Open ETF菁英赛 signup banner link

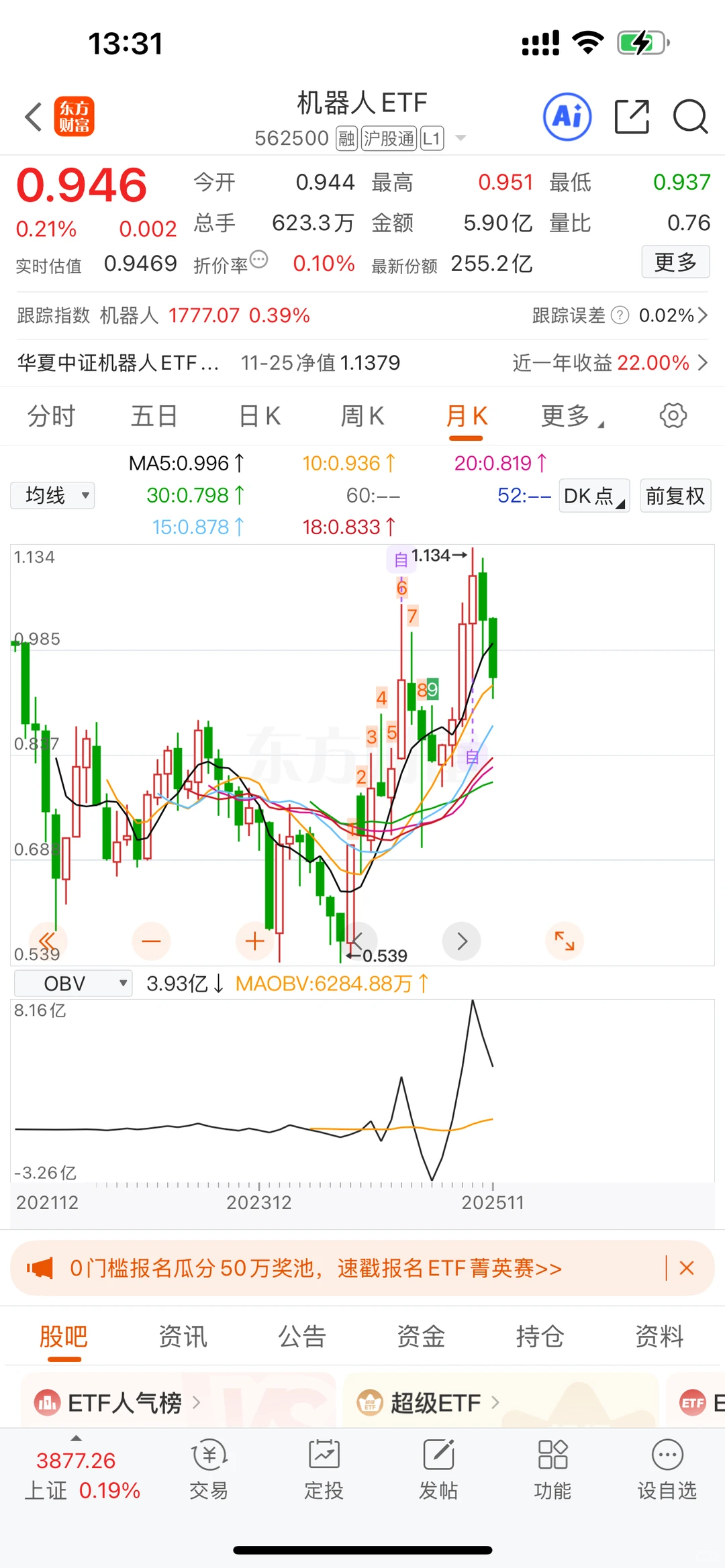(316, 1268)
